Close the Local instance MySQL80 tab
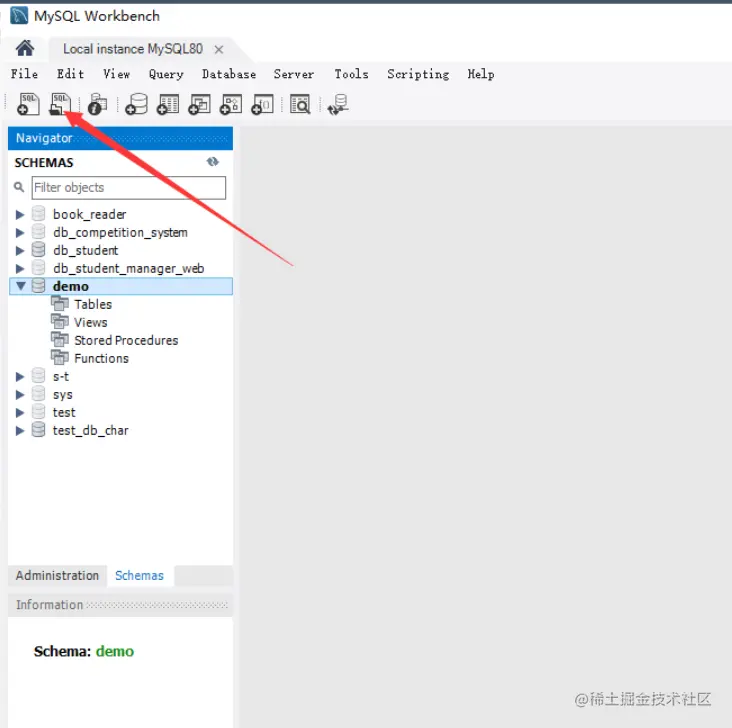Screen dimensions: 732x728 [218, 49]
